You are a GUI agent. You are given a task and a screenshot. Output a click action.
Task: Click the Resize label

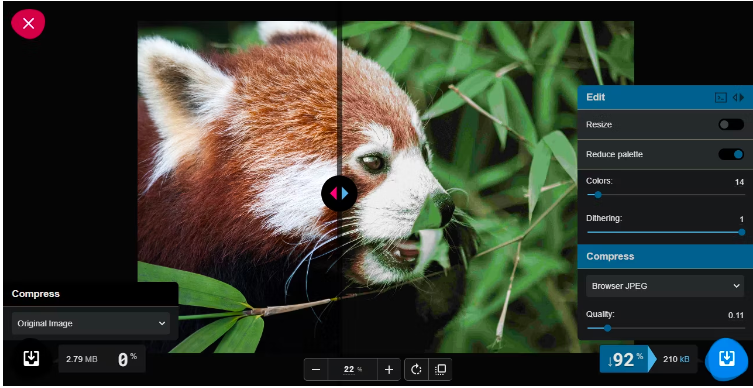(599, 125)
